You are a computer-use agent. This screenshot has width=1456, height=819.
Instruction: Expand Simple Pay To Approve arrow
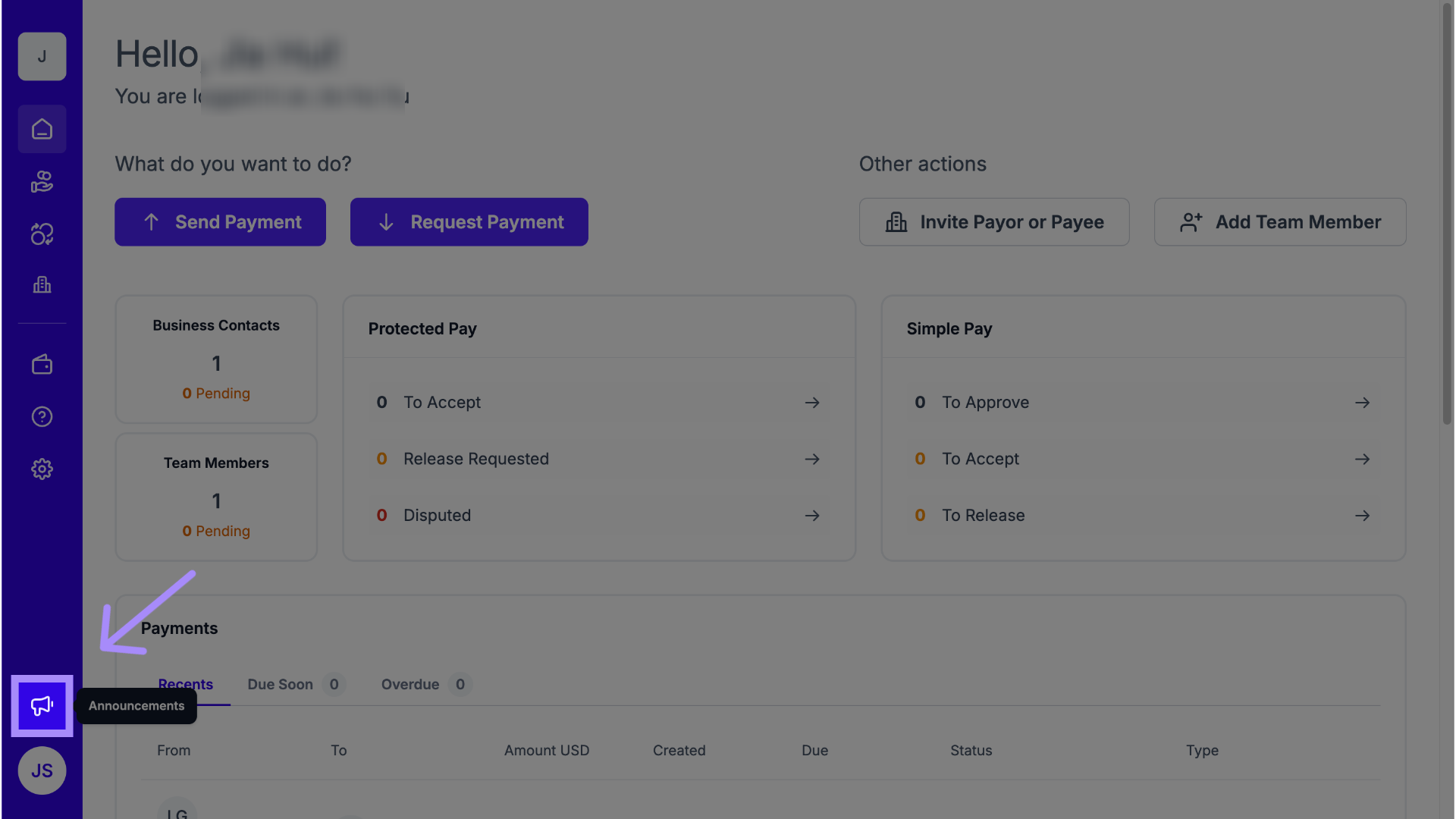click(1362, 403)
